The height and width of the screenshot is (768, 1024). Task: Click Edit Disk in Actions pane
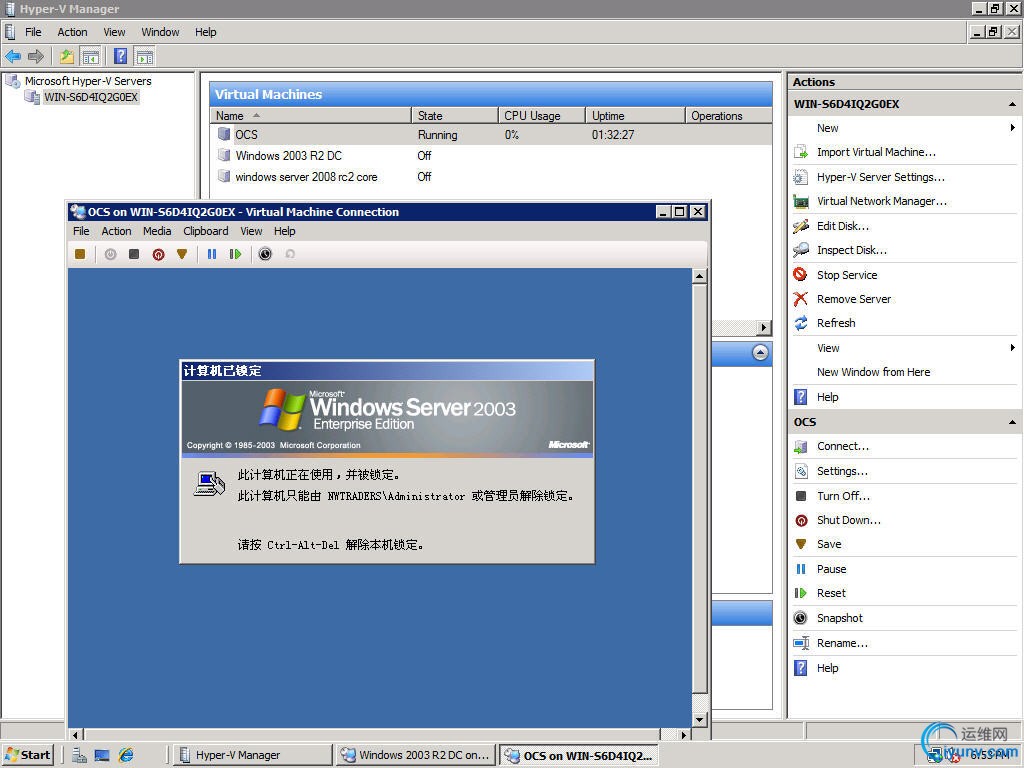coord(842,226)
